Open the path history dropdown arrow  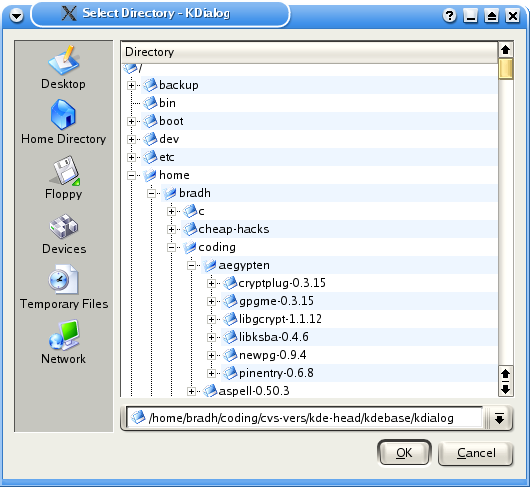499,419
